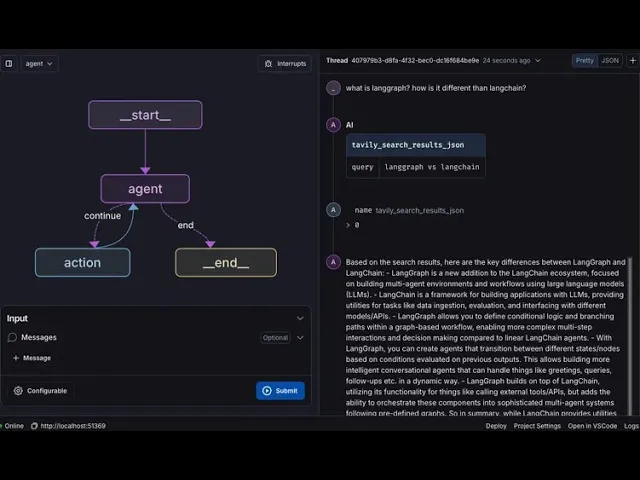Screen dimensions: 640x480
Task: Click the thread panel vertical scrollbar
Action: pyautogui.click(x=630, y=336)
